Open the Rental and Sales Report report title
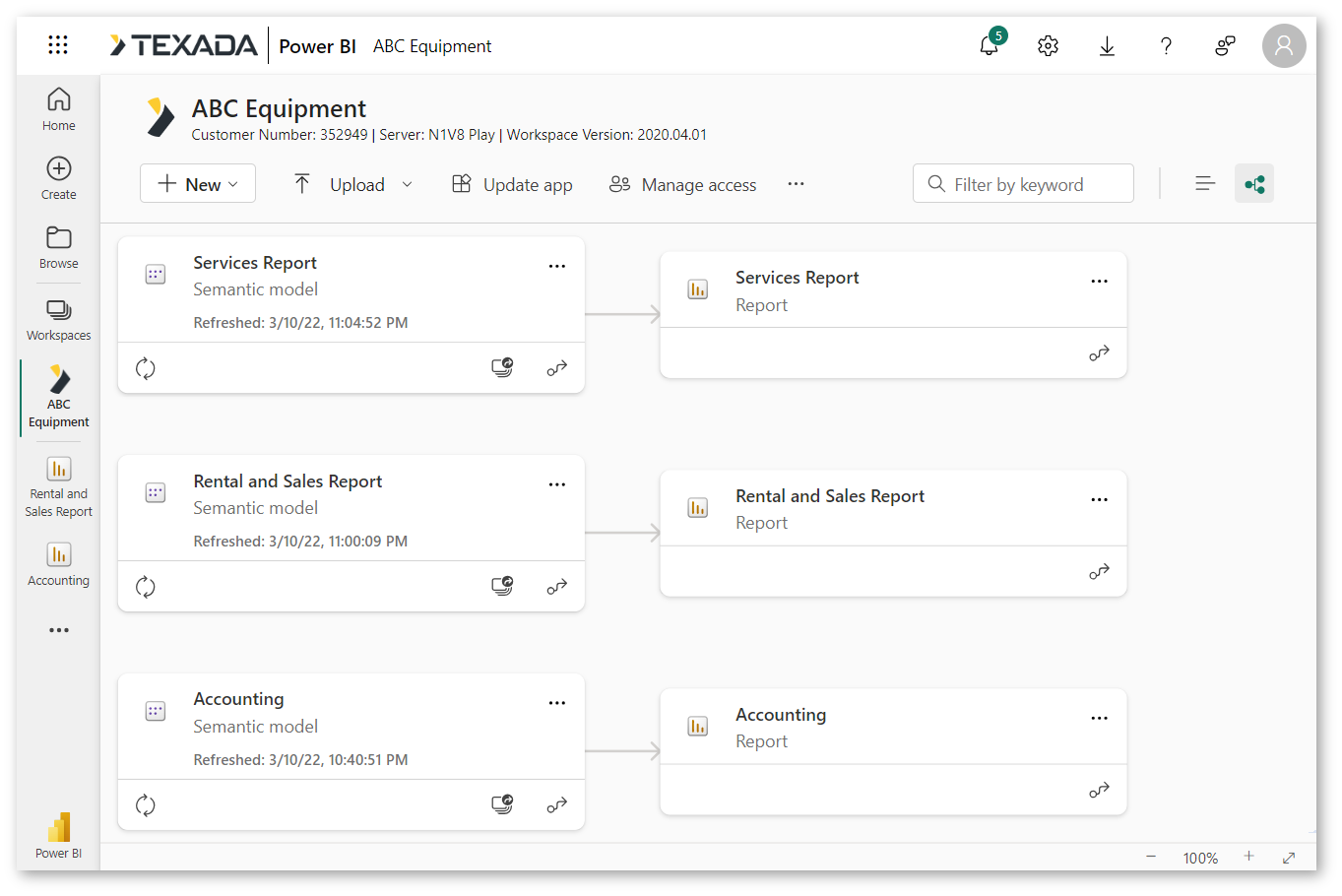Viewport: 1342px width, 896px height. (830, 496)
